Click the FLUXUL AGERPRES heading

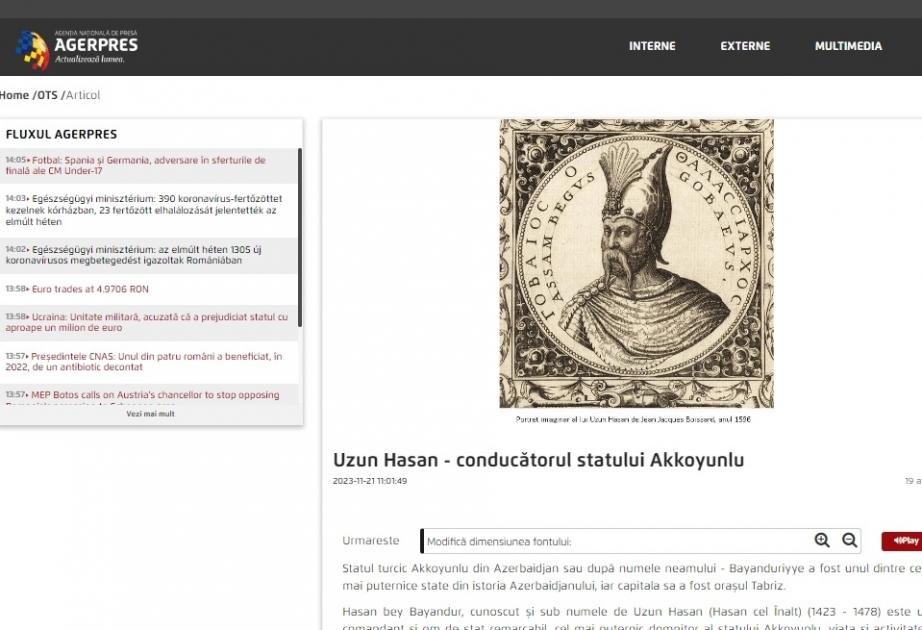click(x=61, y=134)
